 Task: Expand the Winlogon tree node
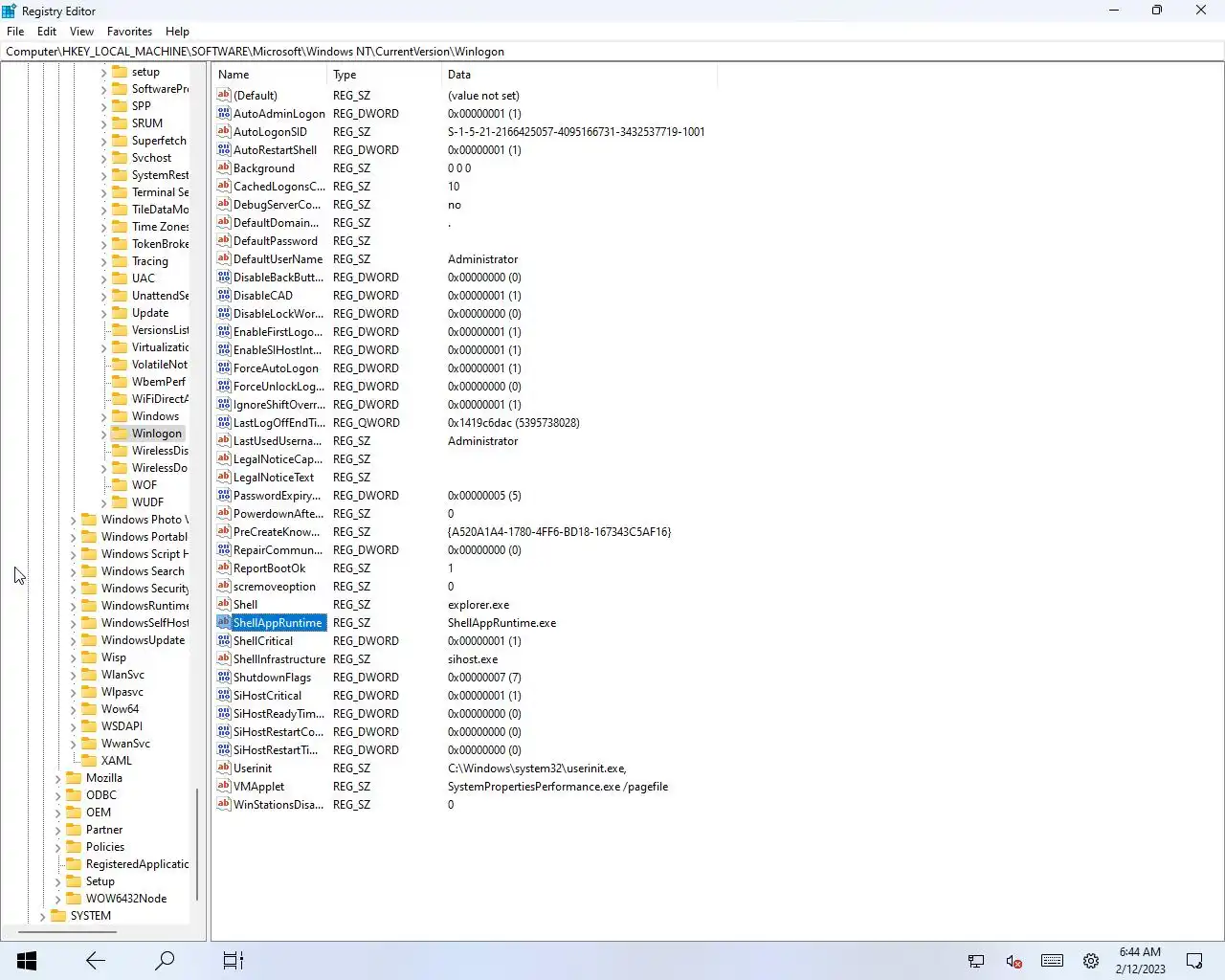pyautogui.click(x=103, y=434)
